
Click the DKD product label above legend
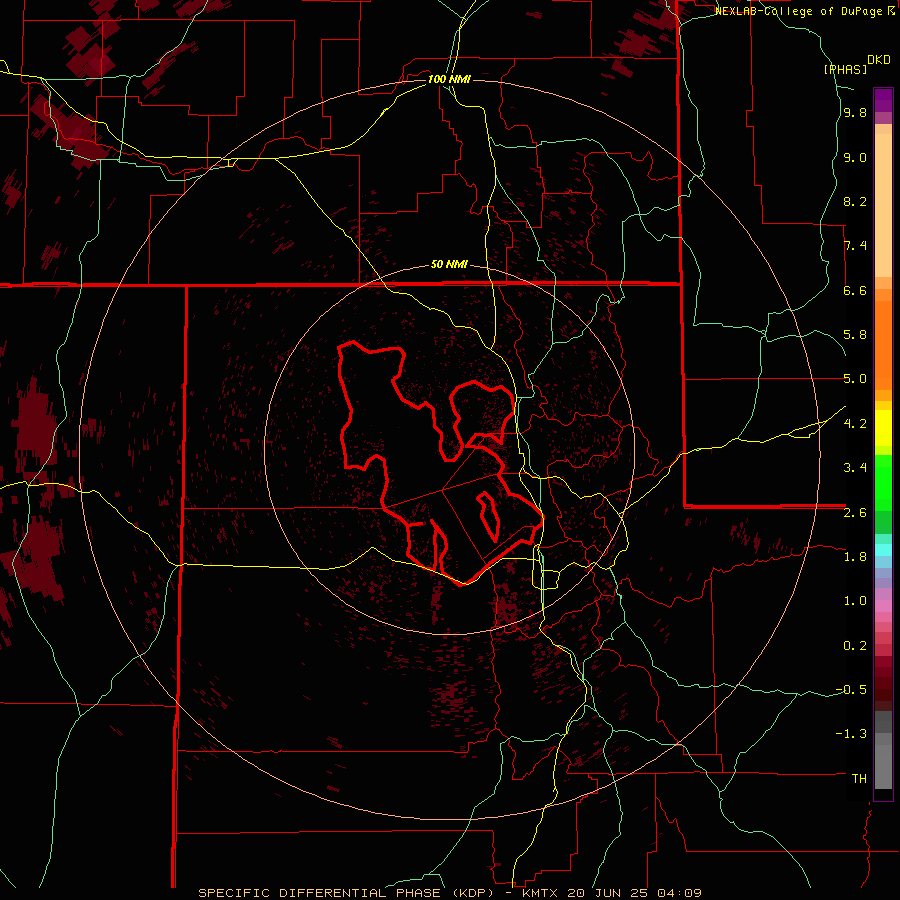point(879,60)
